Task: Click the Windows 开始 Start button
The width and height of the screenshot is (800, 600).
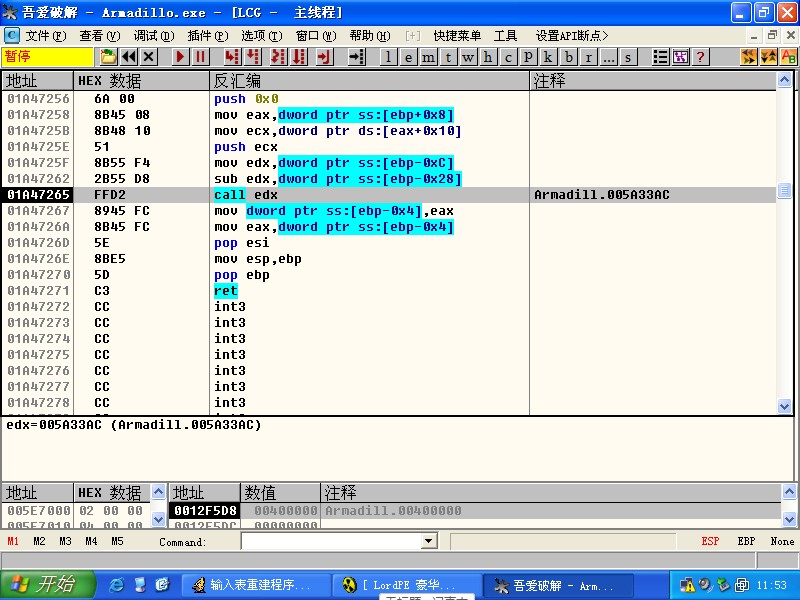Action: [x=47, y=585]
